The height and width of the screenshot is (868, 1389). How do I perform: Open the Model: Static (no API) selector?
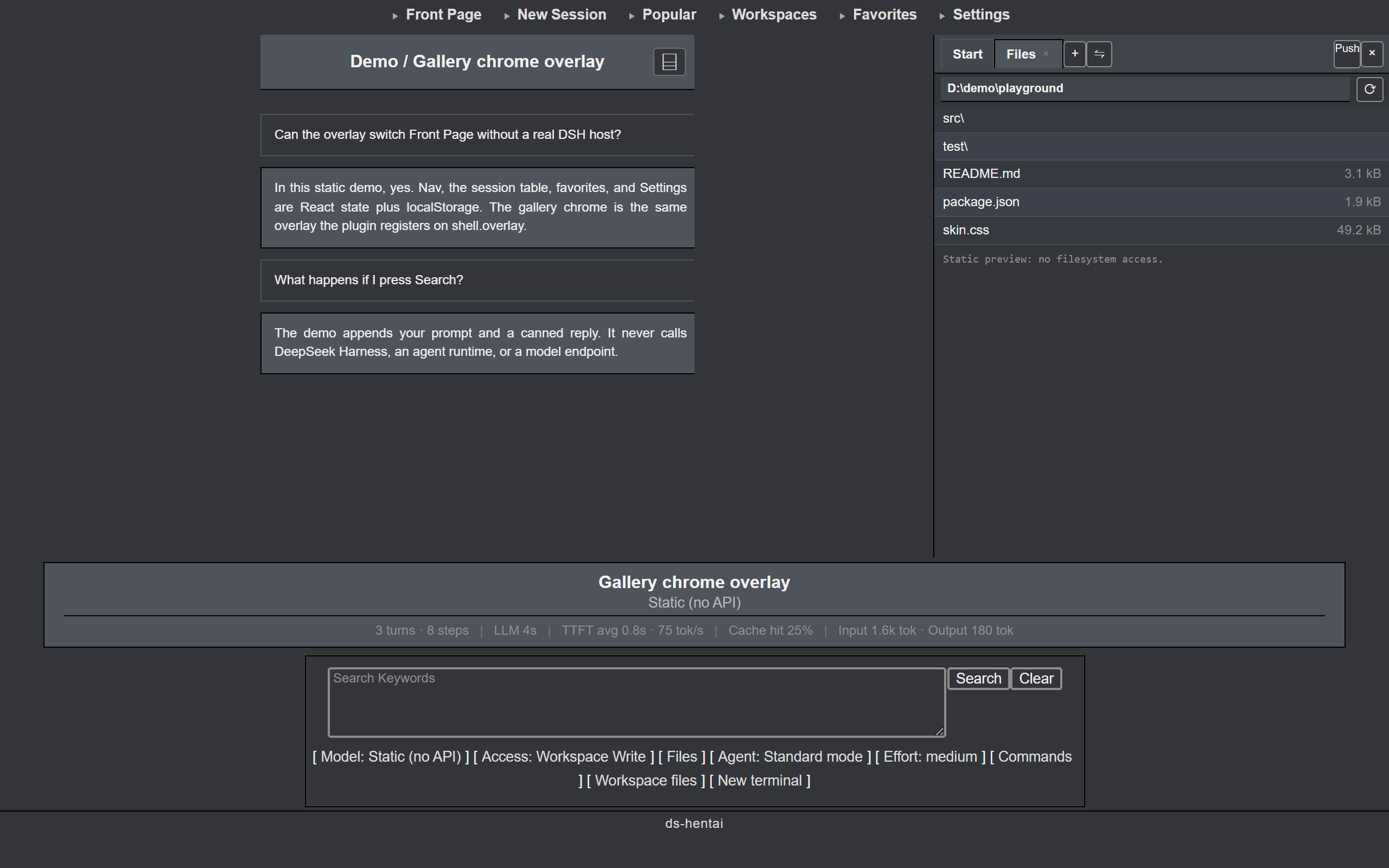tap(390, 757)
